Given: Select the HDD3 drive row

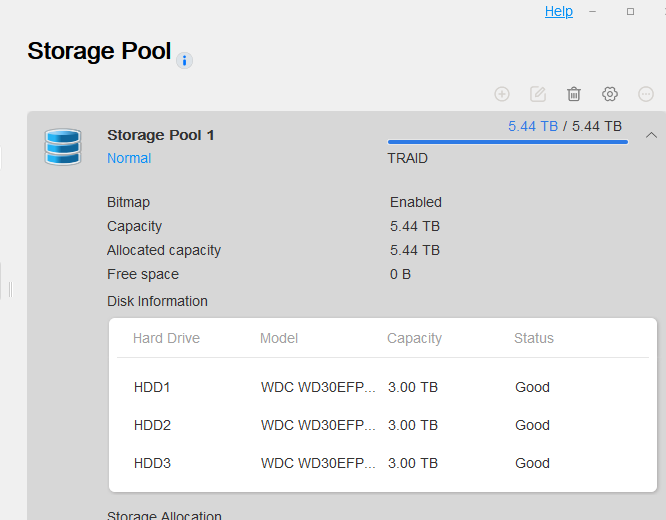Looking at the screenshot, I should tap(383, 463).
